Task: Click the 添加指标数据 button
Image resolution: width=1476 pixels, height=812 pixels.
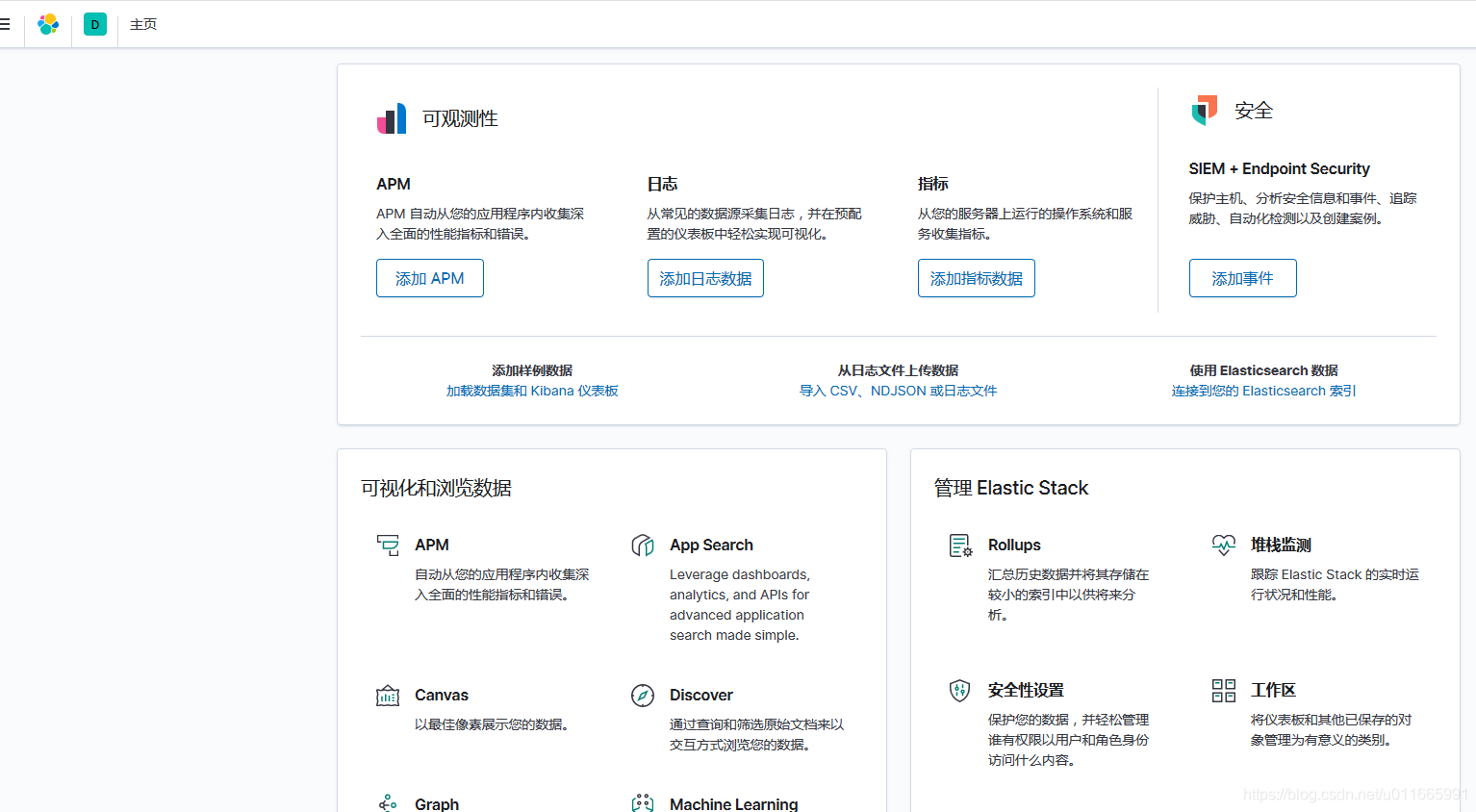Action: pyautogui.click(x=976, y=278)
